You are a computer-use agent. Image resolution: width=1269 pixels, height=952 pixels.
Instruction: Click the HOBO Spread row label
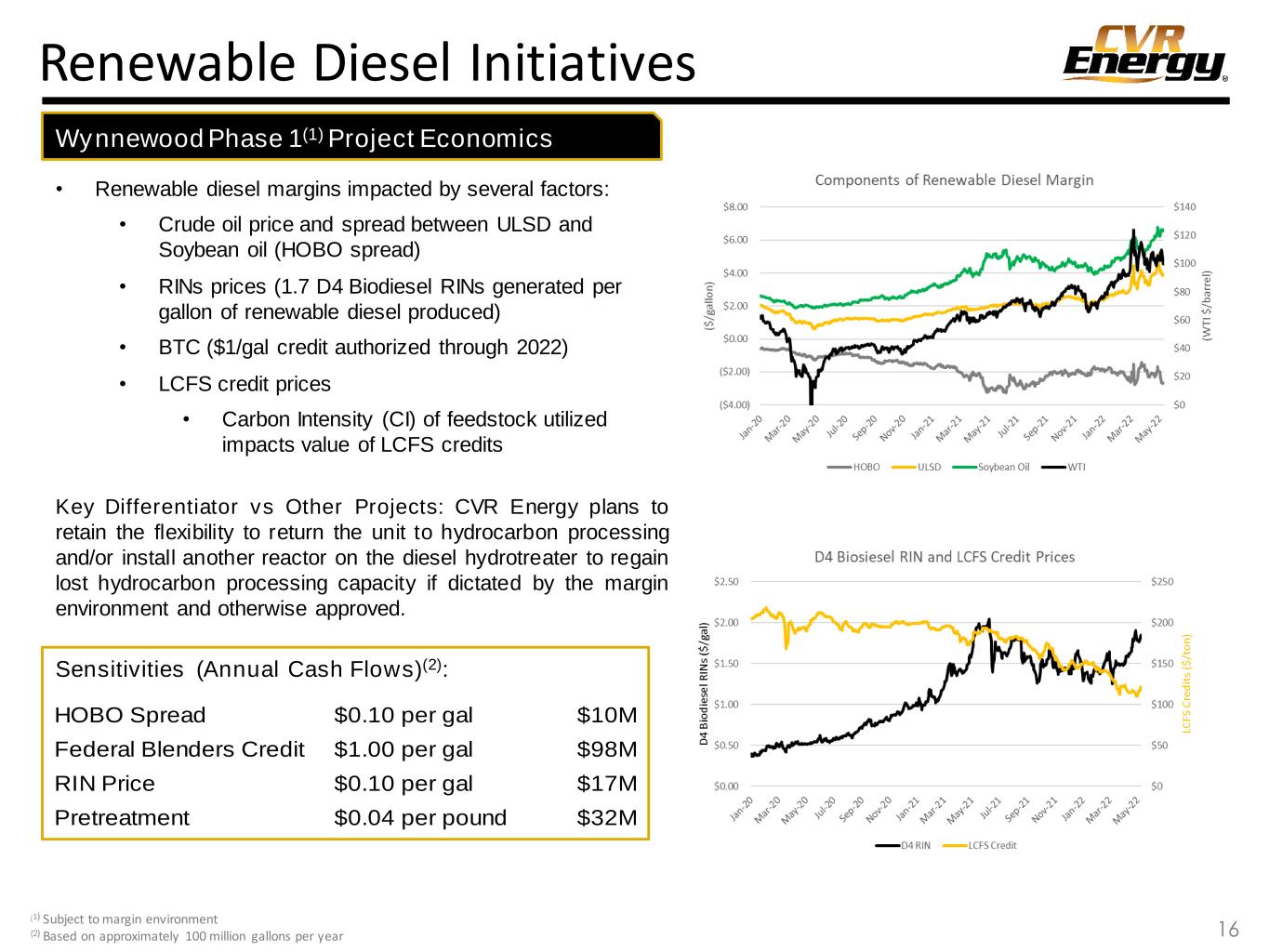click(x=130, y=715)
